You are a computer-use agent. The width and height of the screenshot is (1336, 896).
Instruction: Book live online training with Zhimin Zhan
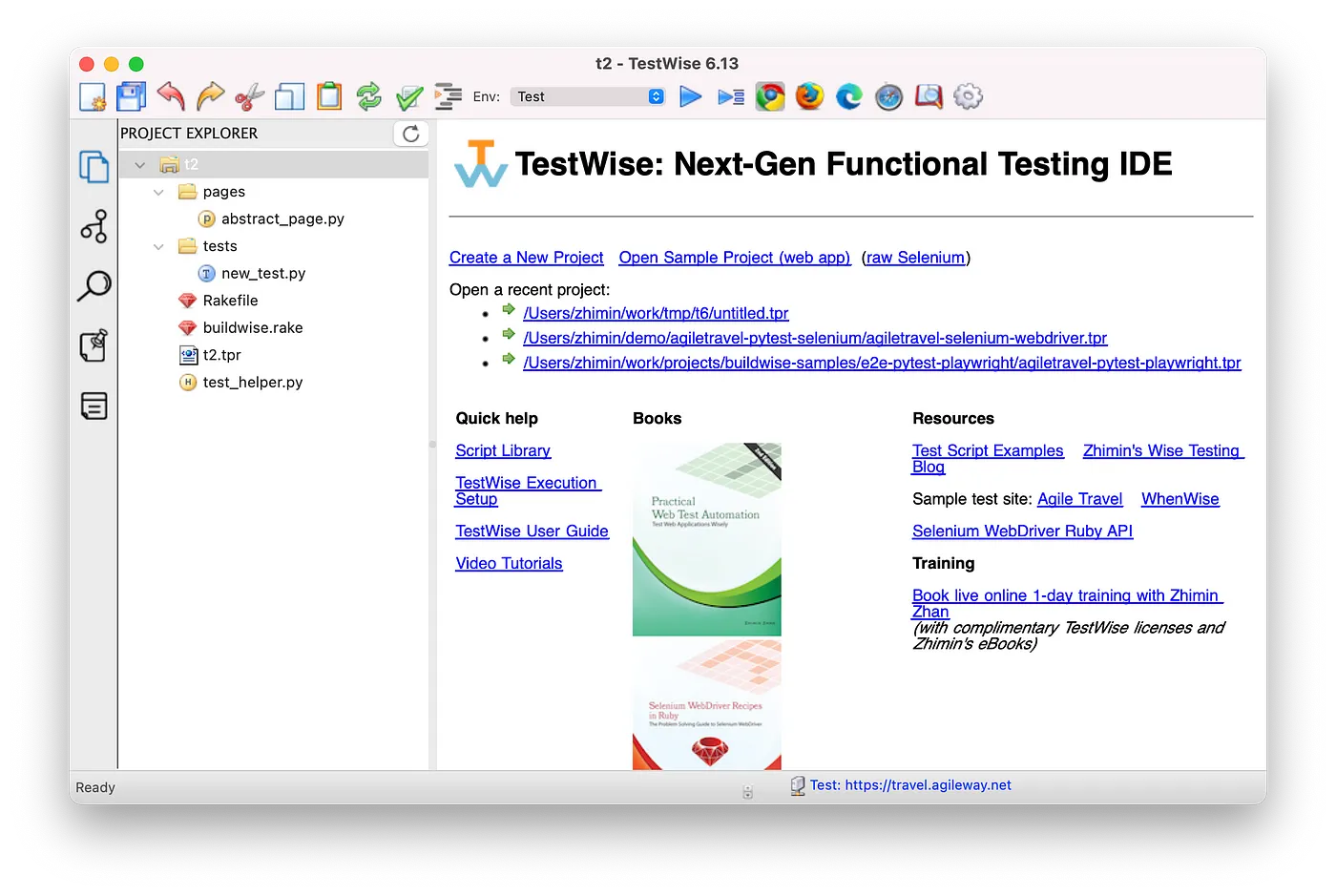(1067, 603)
